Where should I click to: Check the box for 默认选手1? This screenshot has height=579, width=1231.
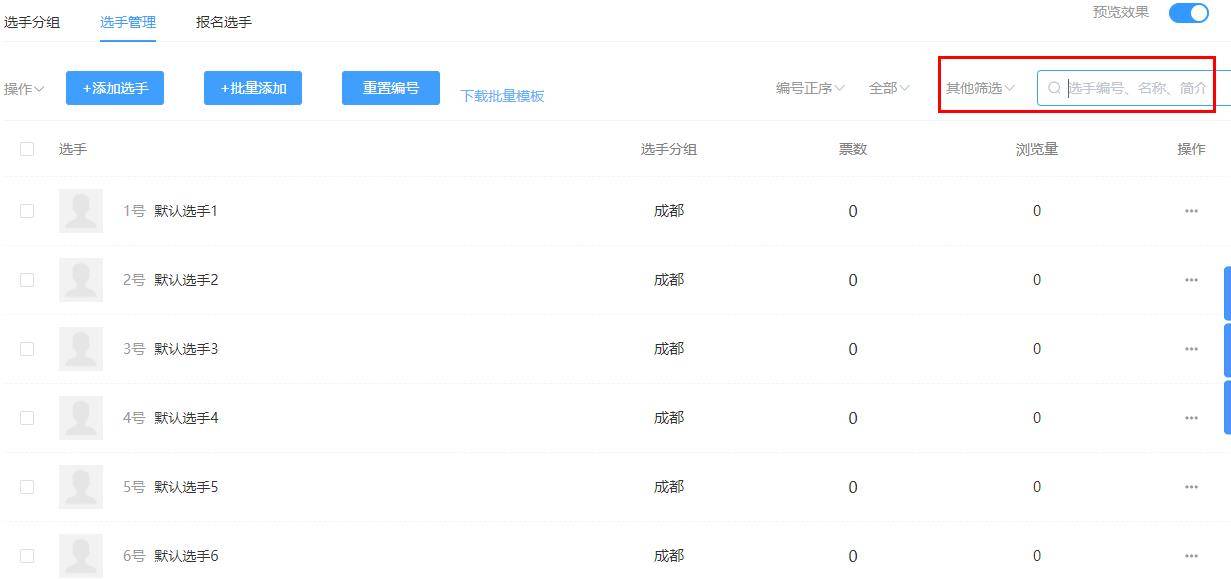tap(27, 211)
